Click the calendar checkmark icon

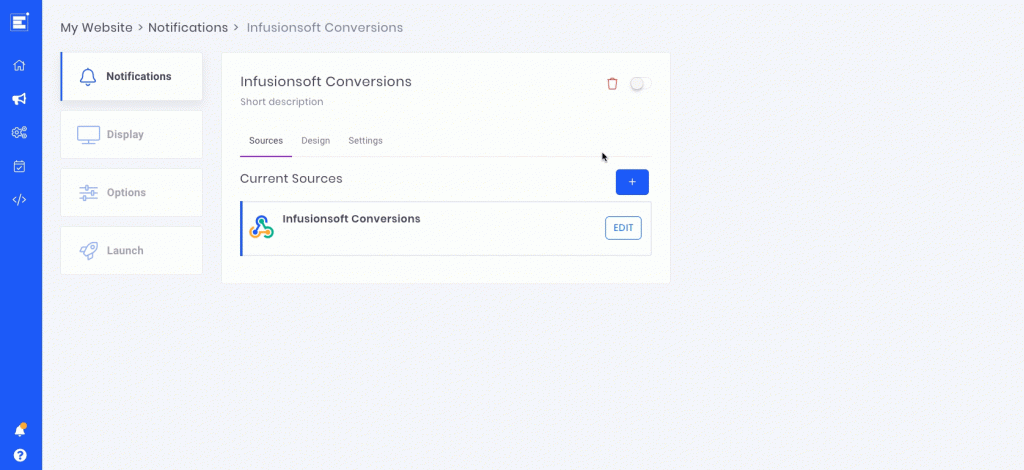(20, 166)
